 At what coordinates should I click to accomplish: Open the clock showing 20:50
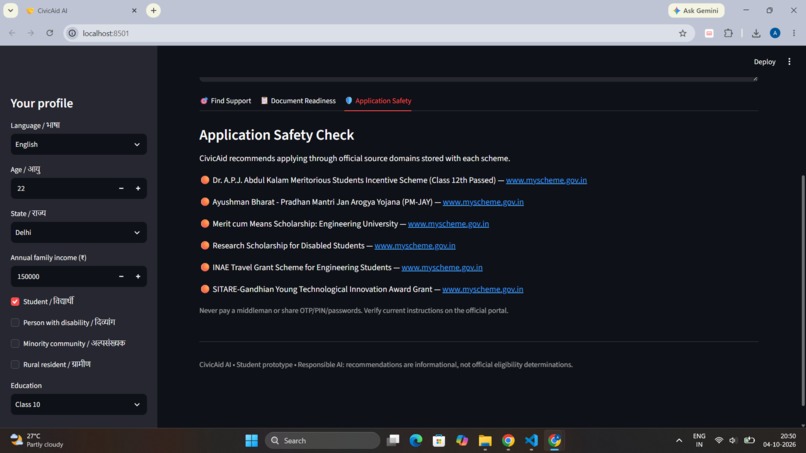[779, 441]
